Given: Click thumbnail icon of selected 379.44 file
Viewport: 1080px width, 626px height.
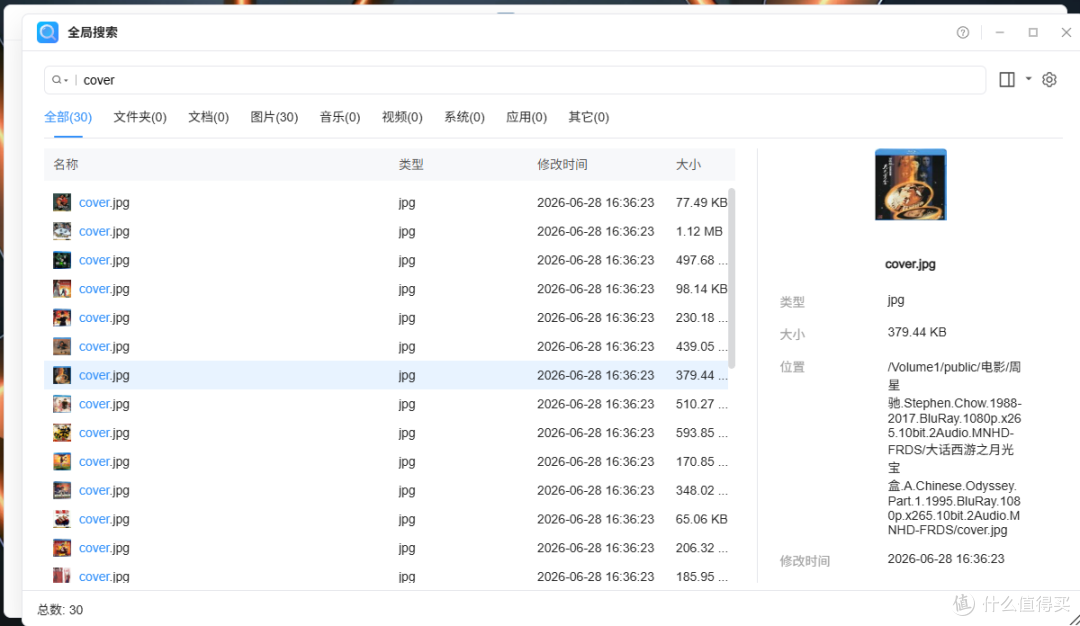Looking at the screenshot, I should (62, 375).
